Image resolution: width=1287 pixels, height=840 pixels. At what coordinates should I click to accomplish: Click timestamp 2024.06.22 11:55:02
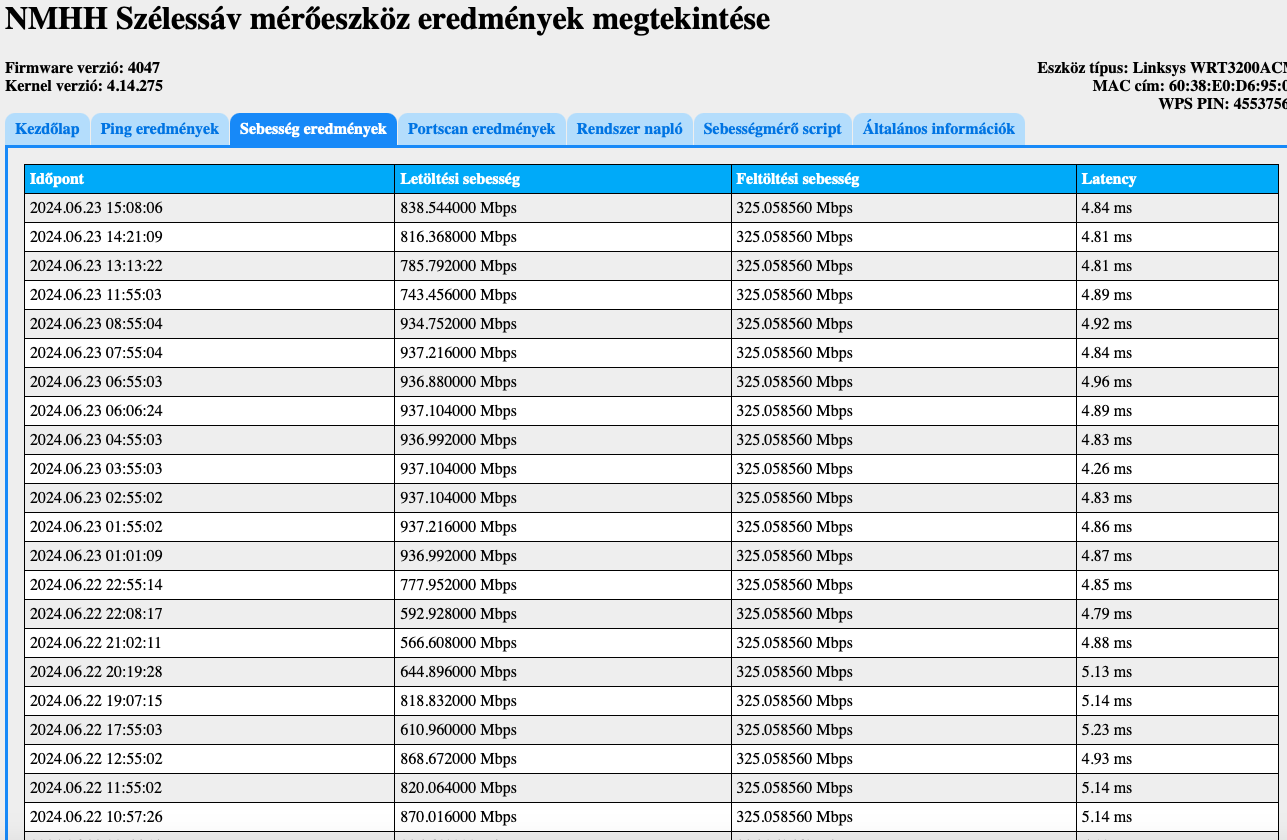coord(96,788)
